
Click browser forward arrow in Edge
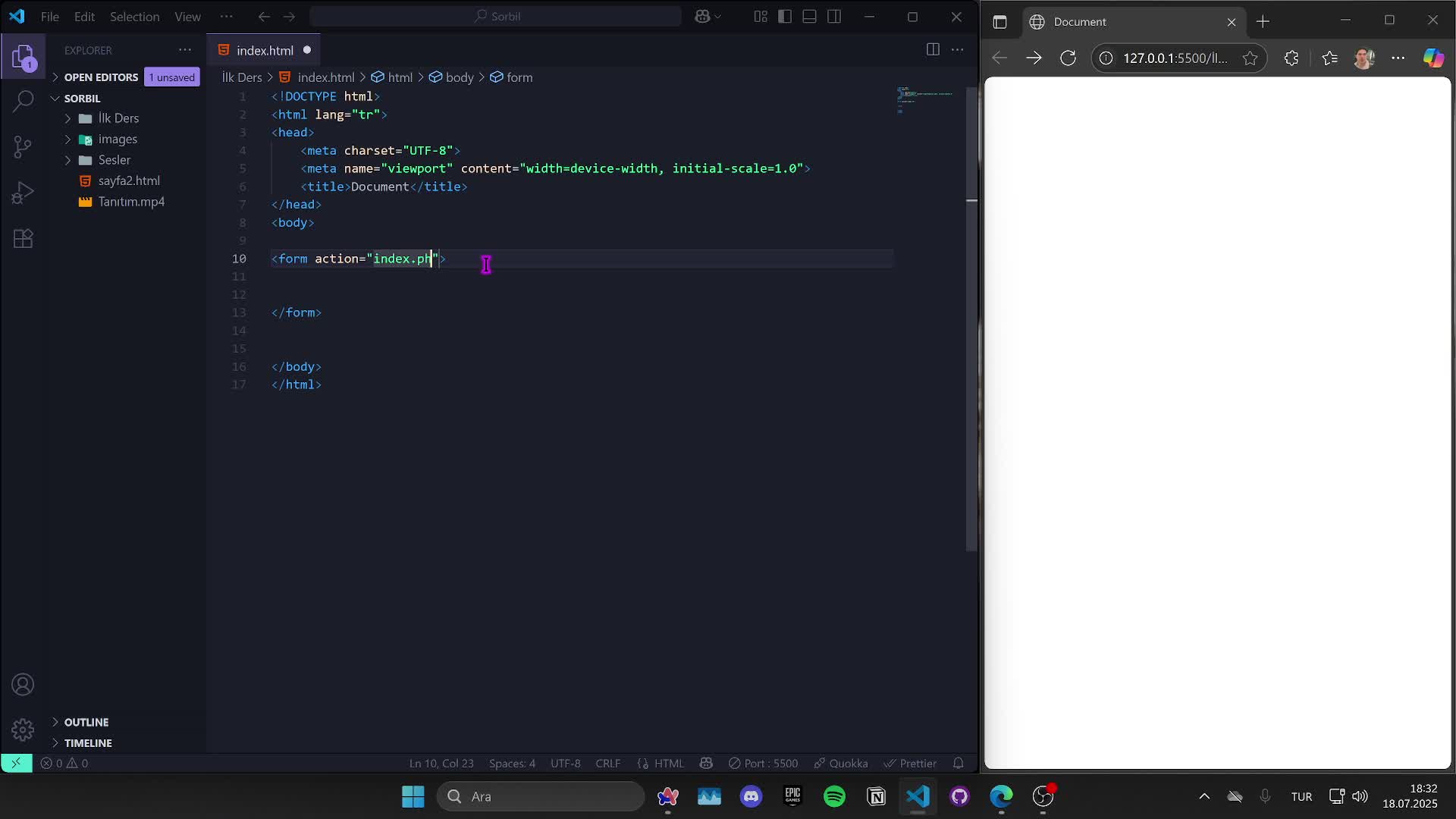[x=1034, y=58]
